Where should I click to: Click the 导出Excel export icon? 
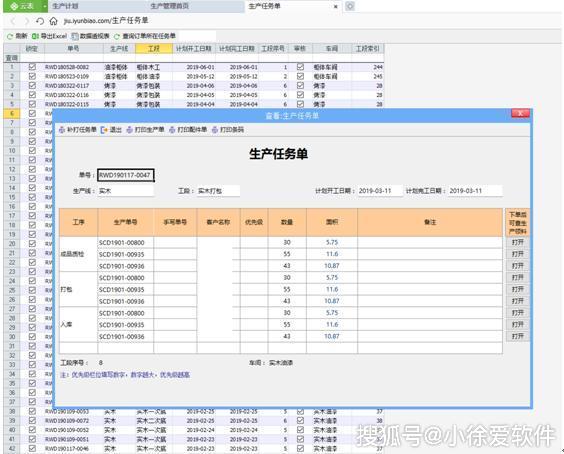click(x=35, y=36)
